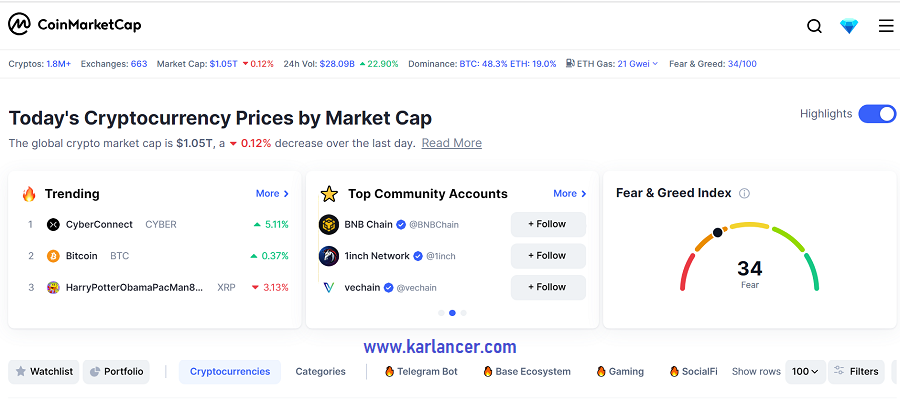This screenshot has width=900, height=401.
Task: Click the Fear & Greed gauge indicator dot
Action: point(717,232)
